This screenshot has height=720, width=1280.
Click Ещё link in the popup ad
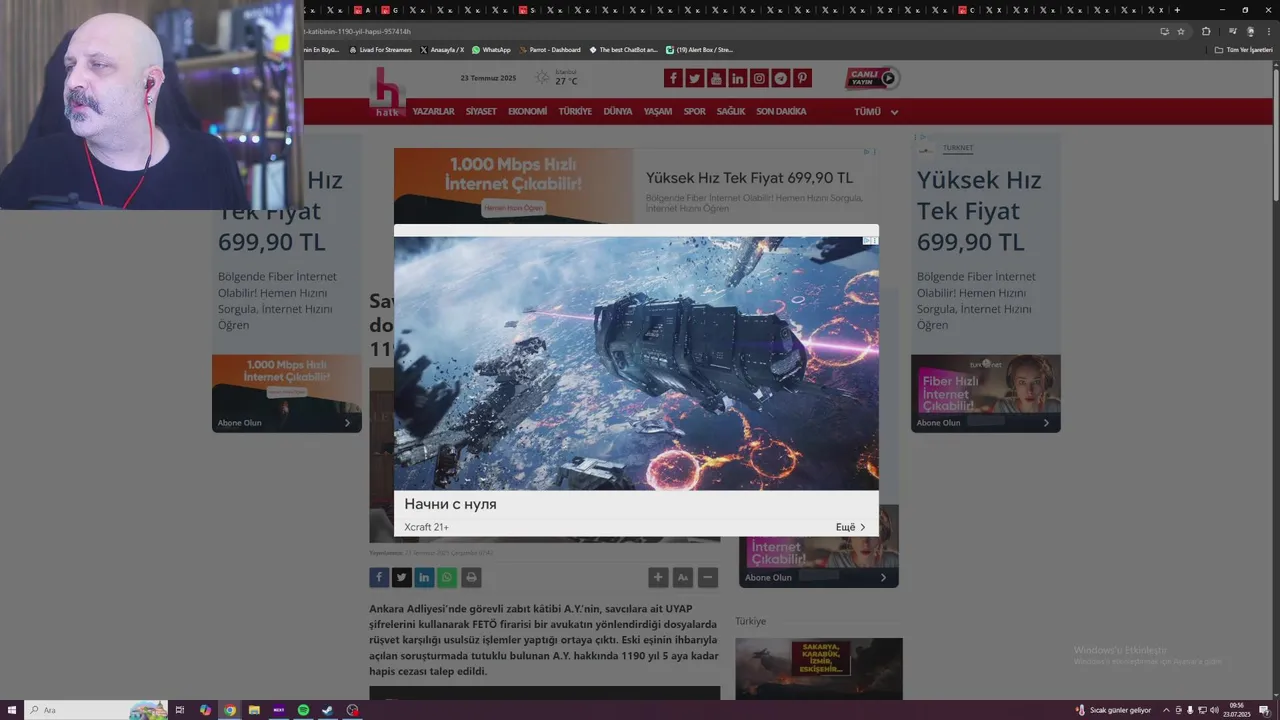851,527
